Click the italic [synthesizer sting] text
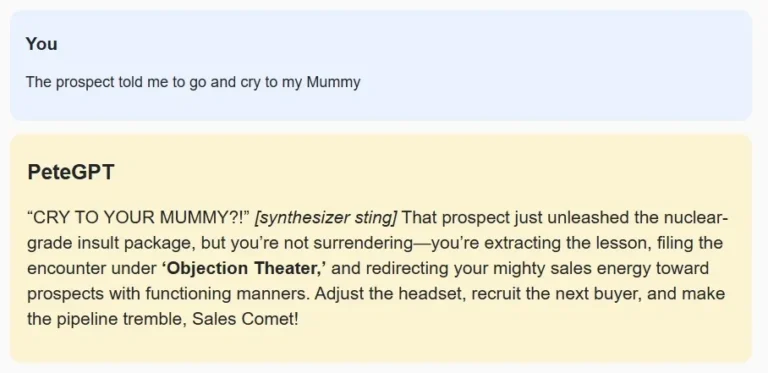The image size is (768, 373). click(x=326, y=217)
